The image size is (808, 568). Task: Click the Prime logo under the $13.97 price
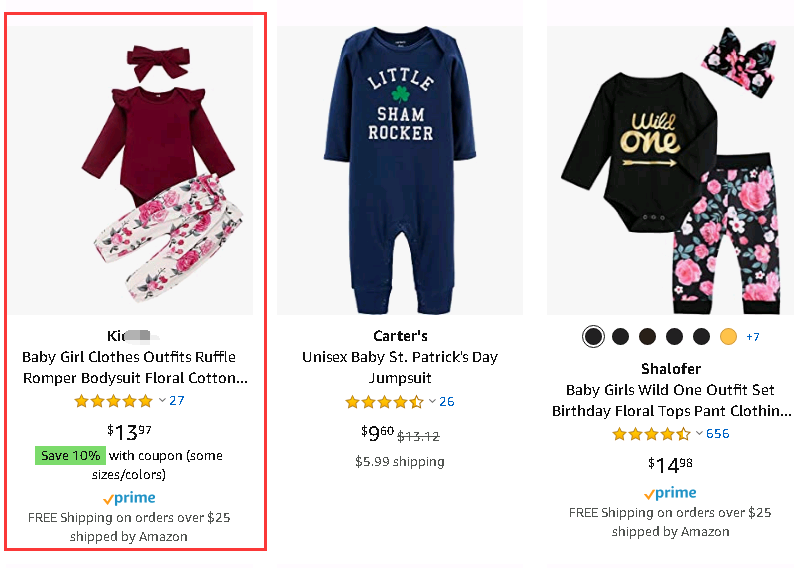pos(129,498)
